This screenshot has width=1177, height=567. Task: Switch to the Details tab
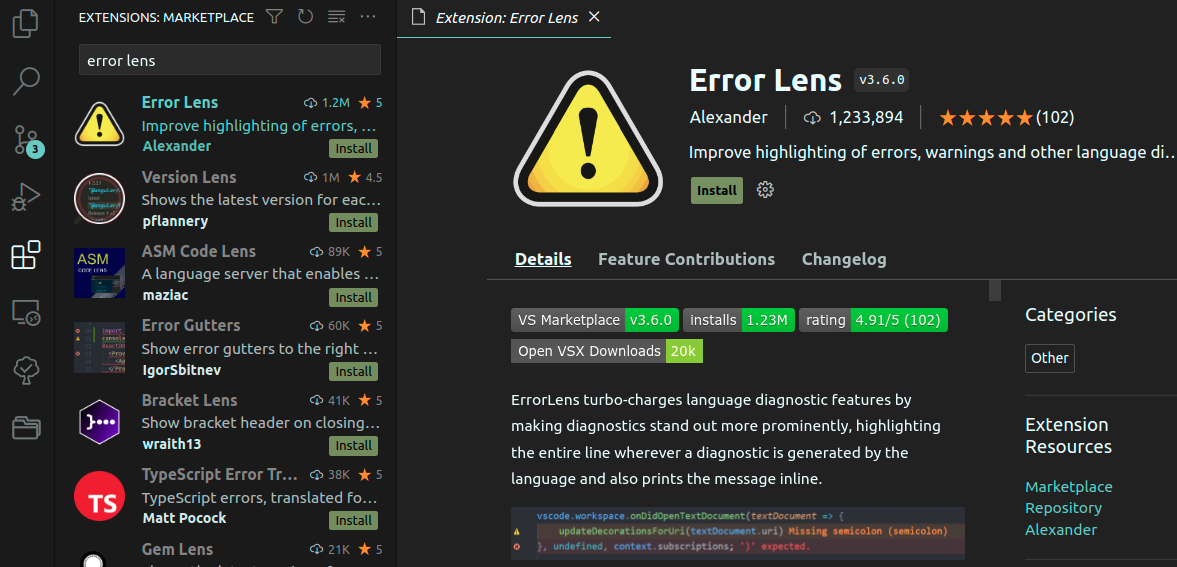(x=543, y=259)
